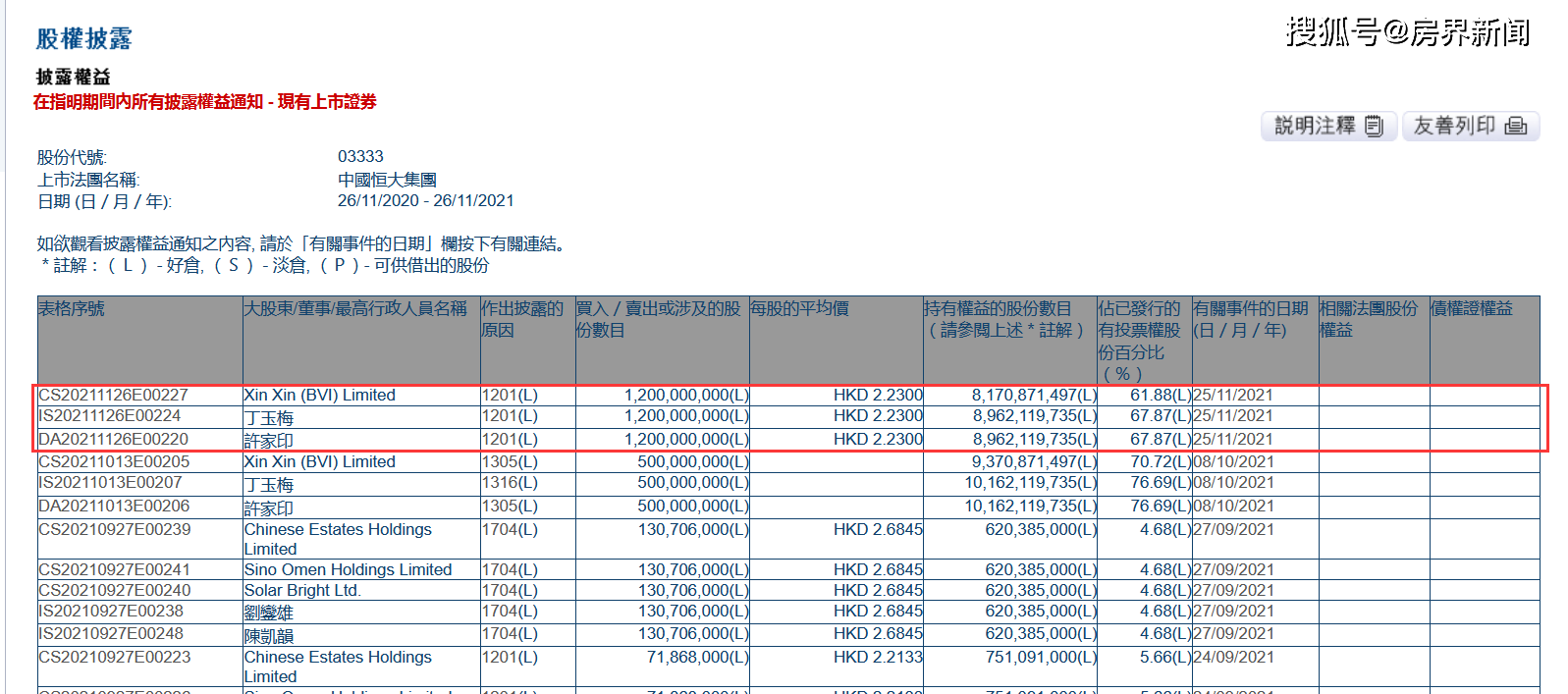Click date 27/09/2021 in 陳凱韻 row
The height and width of the screenshot is (694, 1568).
click(x=1233, y=634)
